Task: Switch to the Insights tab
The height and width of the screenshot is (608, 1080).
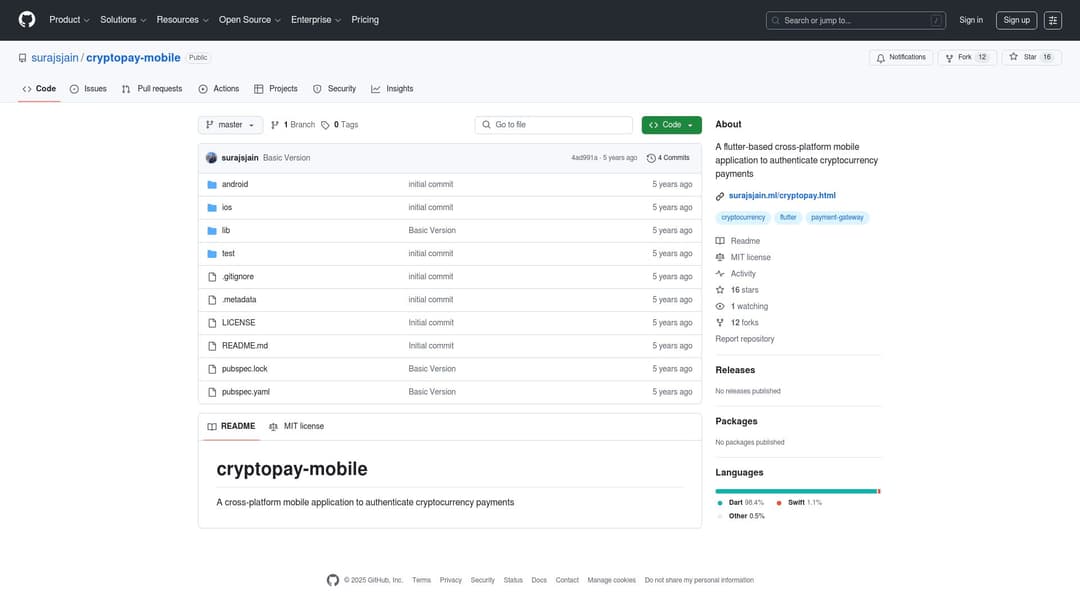Action: pos(393,89)
